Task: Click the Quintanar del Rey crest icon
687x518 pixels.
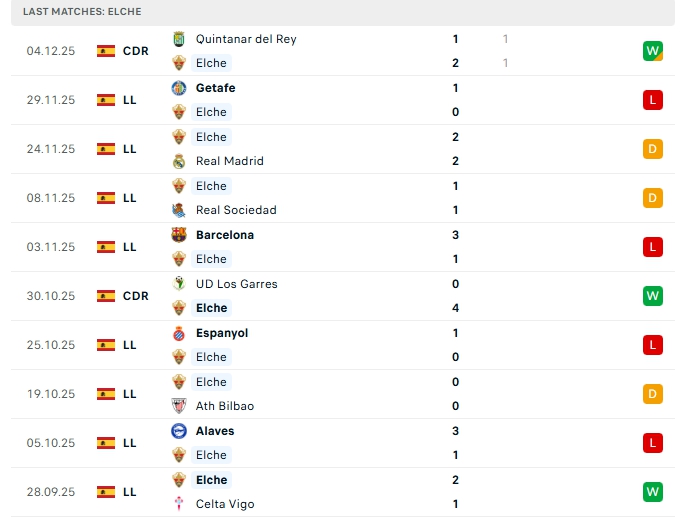Action: click(x=179, y=39)
